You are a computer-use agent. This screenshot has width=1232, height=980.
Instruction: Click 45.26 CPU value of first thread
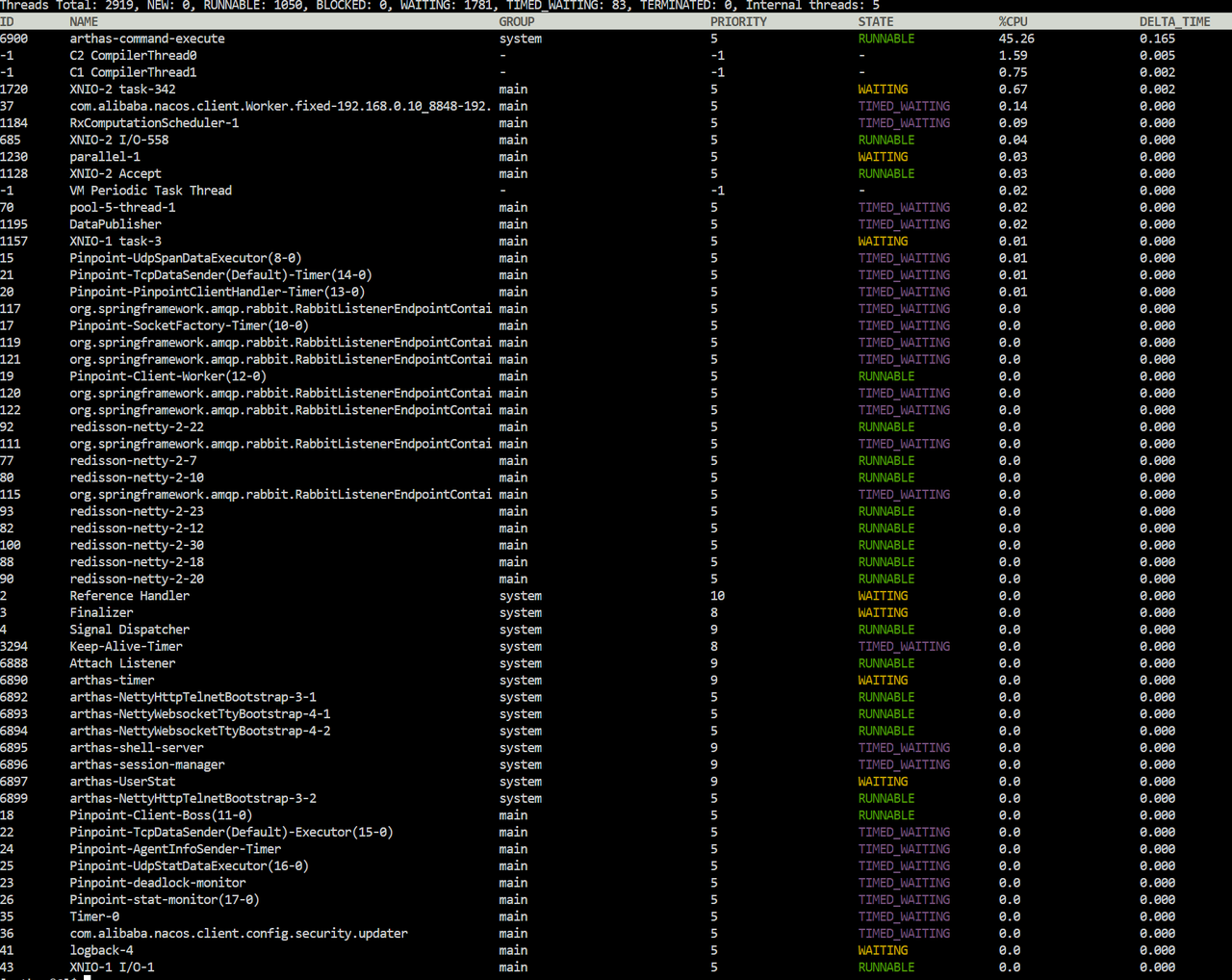(1016, 39)
